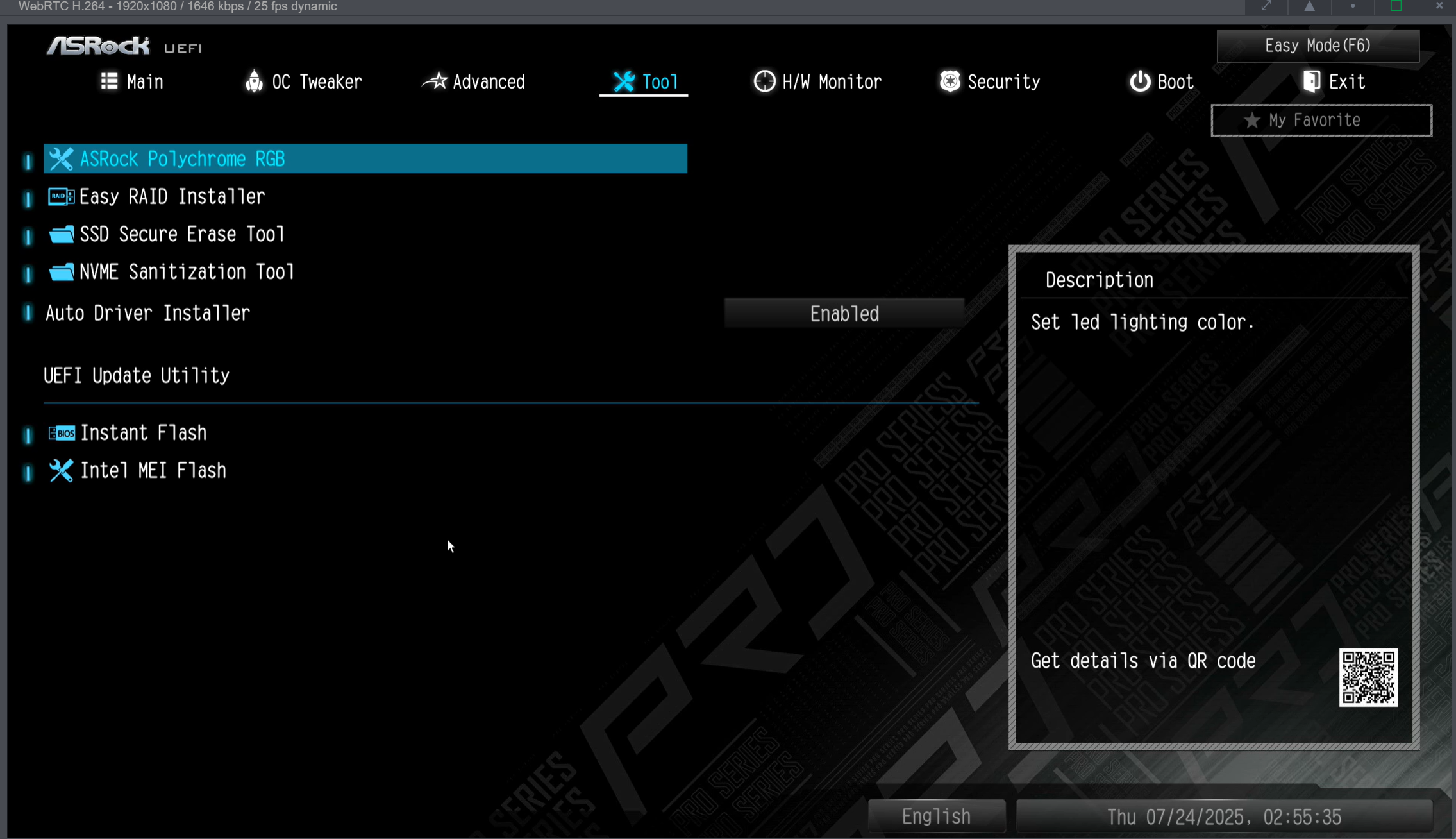1456x839 pixels.
Task: Select the Boot power icon
Action: (x=1140, y=81)
